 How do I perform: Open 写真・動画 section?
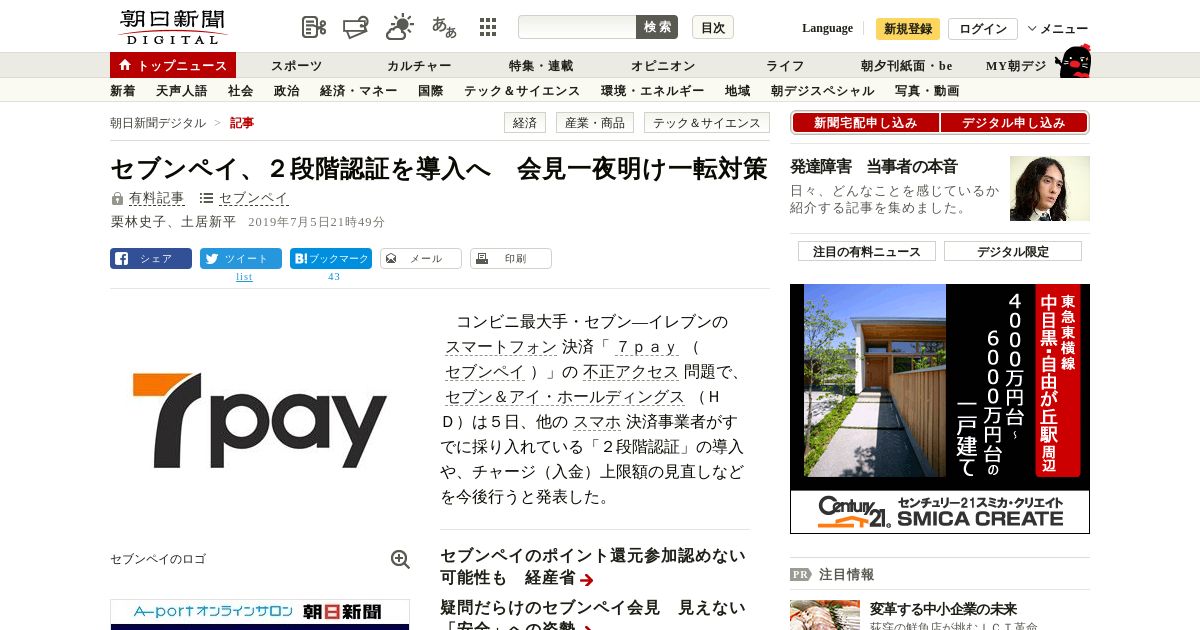coord(927,90)
